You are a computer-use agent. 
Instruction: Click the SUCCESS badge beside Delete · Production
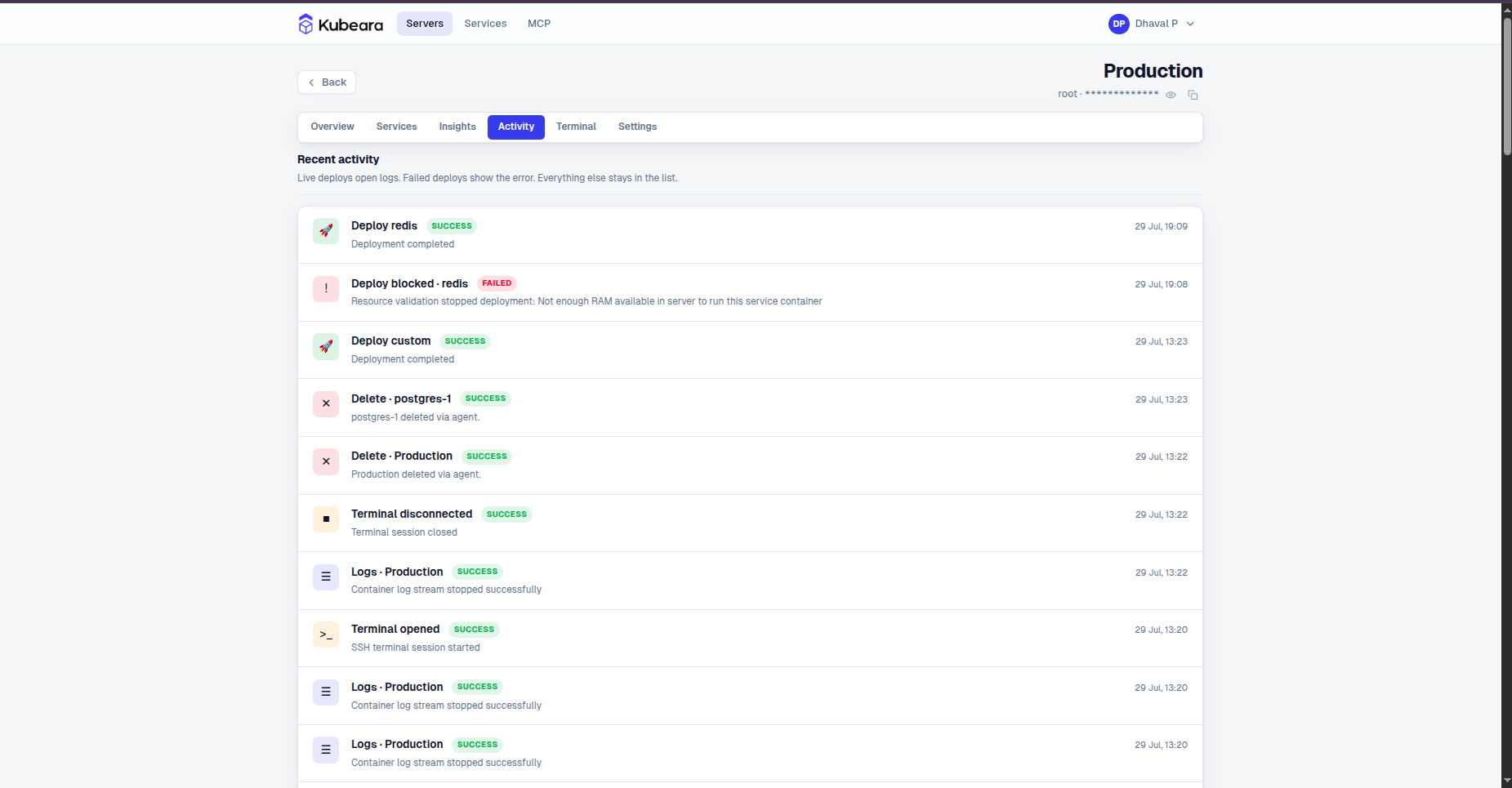(x=487, y=456)
